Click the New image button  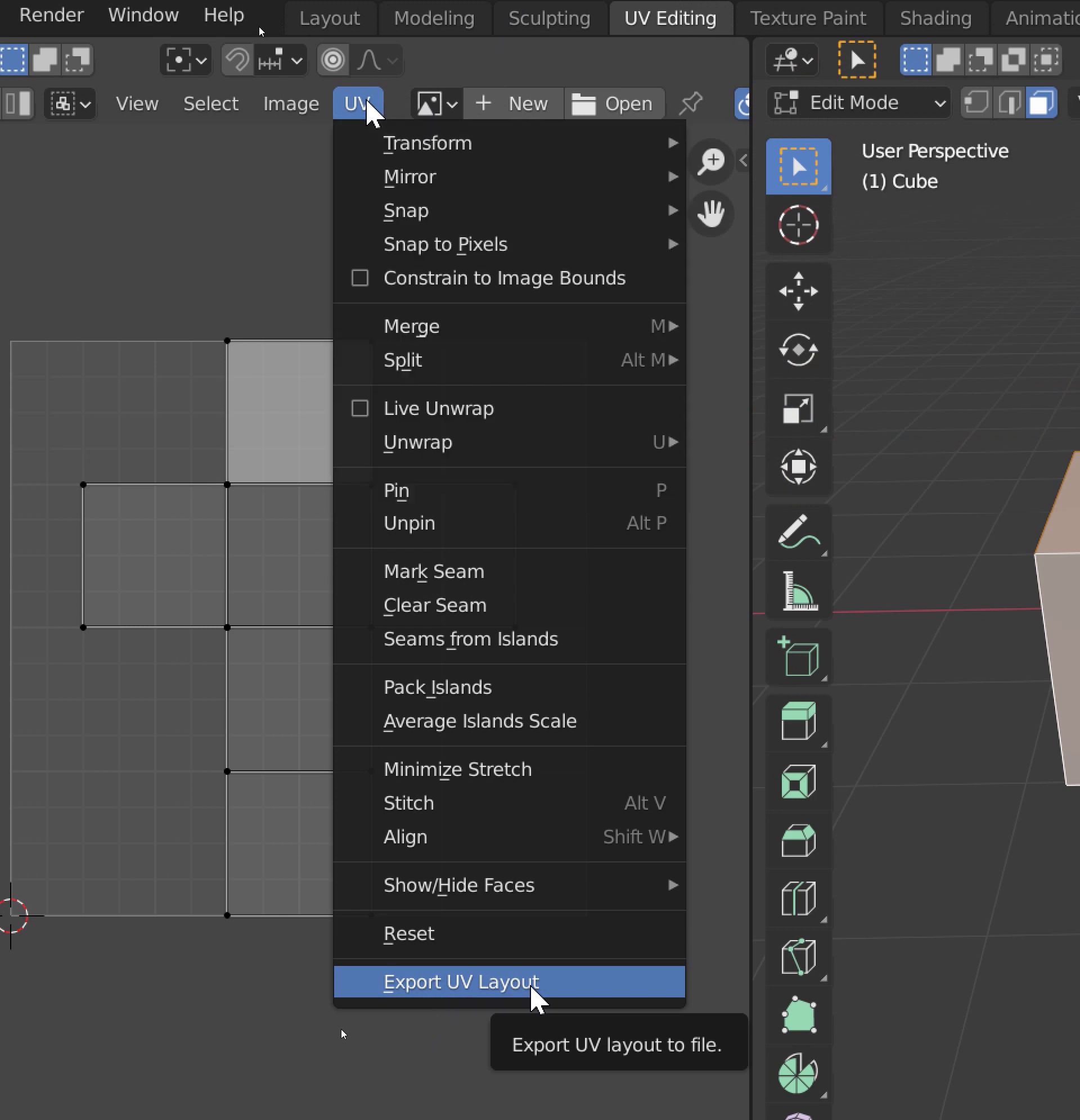point(513,104)
